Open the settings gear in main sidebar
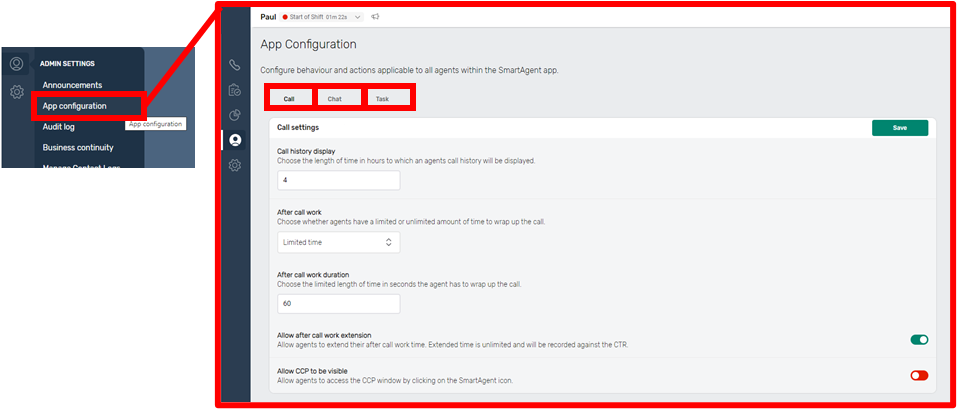 tap(234, 165)
